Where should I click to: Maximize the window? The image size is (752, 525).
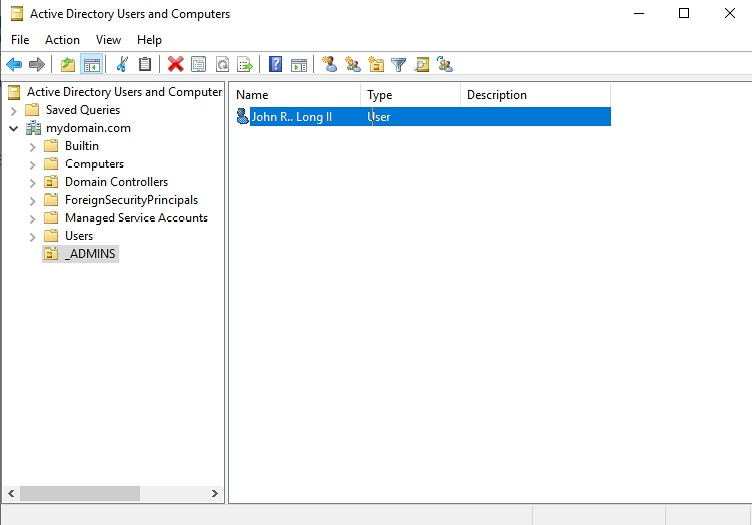684,13
